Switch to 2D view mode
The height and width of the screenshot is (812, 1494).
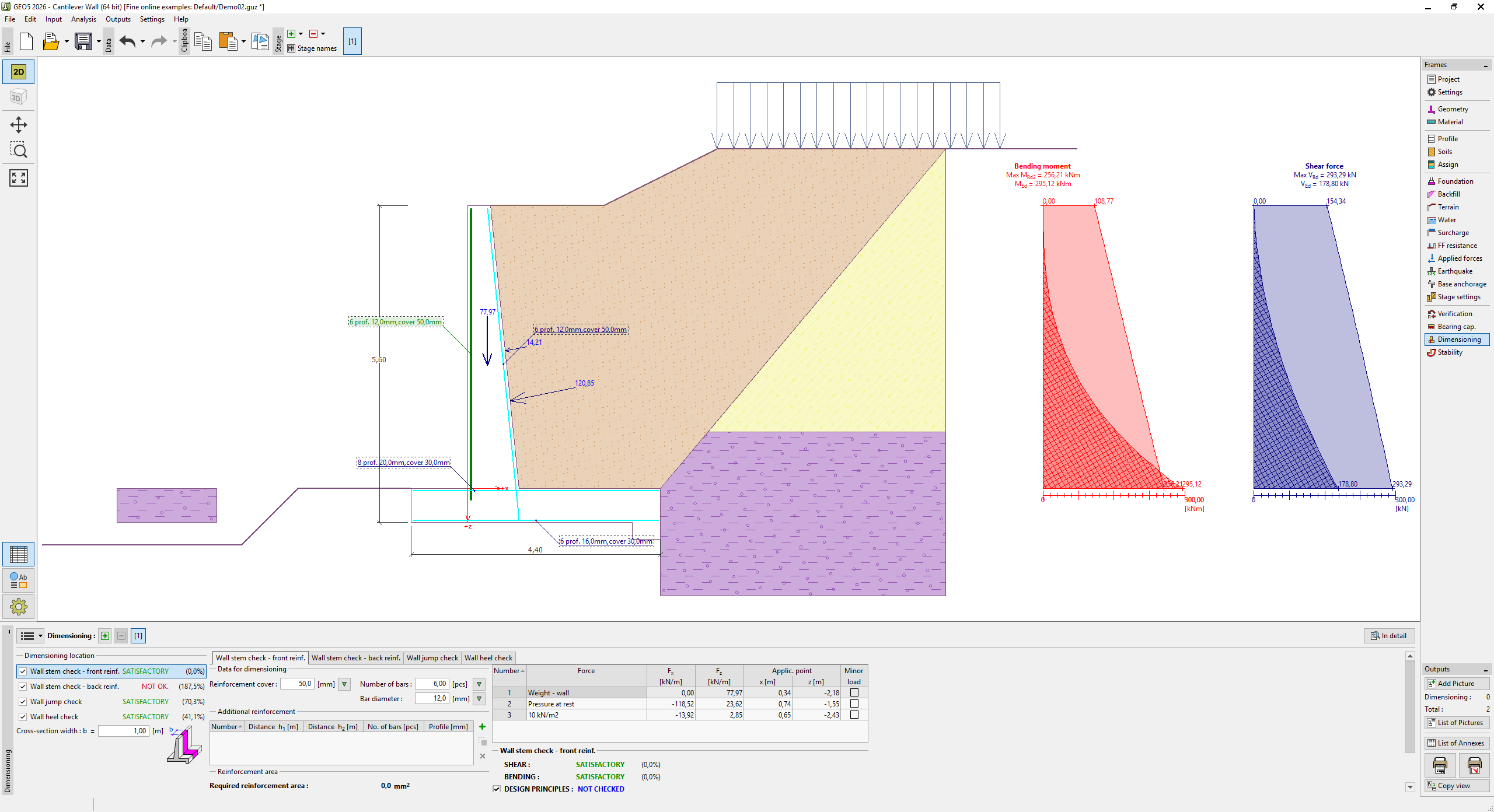[19, 72]
